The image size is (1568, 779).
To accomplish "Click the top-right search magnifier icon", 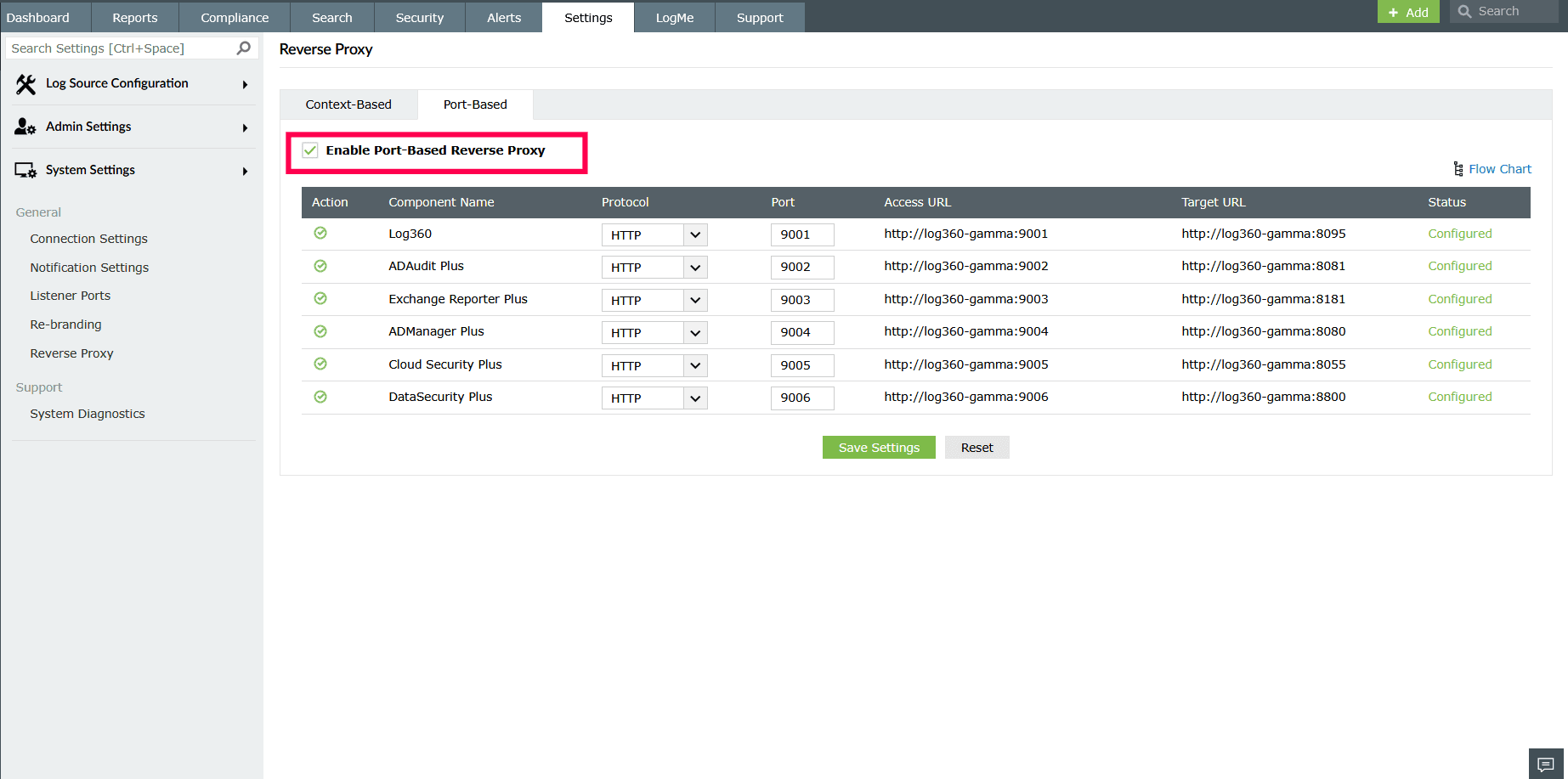I will 1464,12.
